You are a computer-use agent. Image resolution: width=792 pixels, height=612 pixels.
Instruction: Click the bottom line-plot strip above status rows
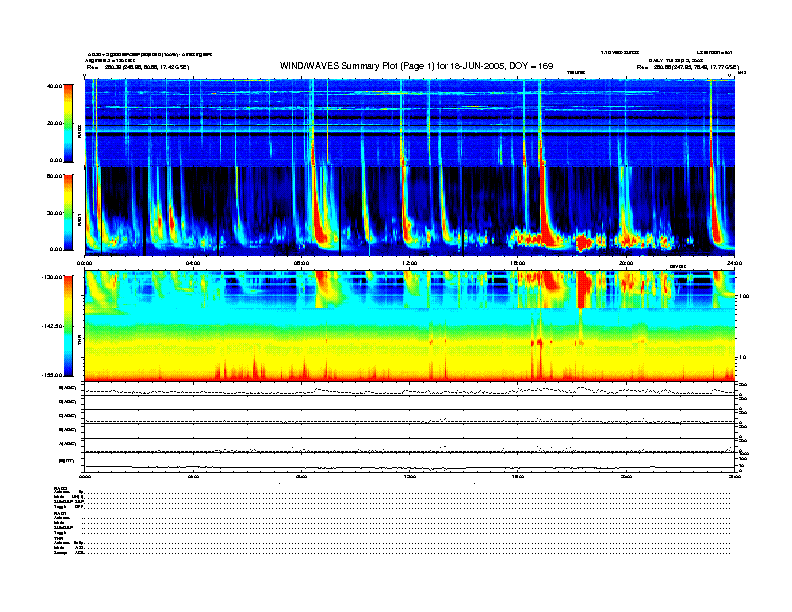coord(410,463)
